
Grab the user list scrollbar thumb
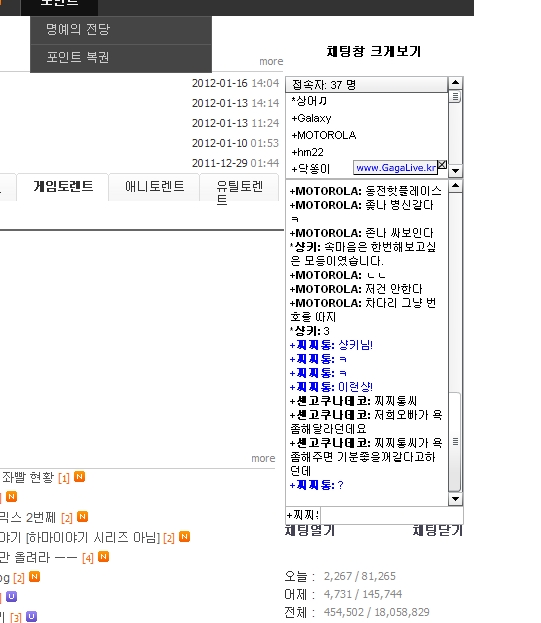pos(455,97)
